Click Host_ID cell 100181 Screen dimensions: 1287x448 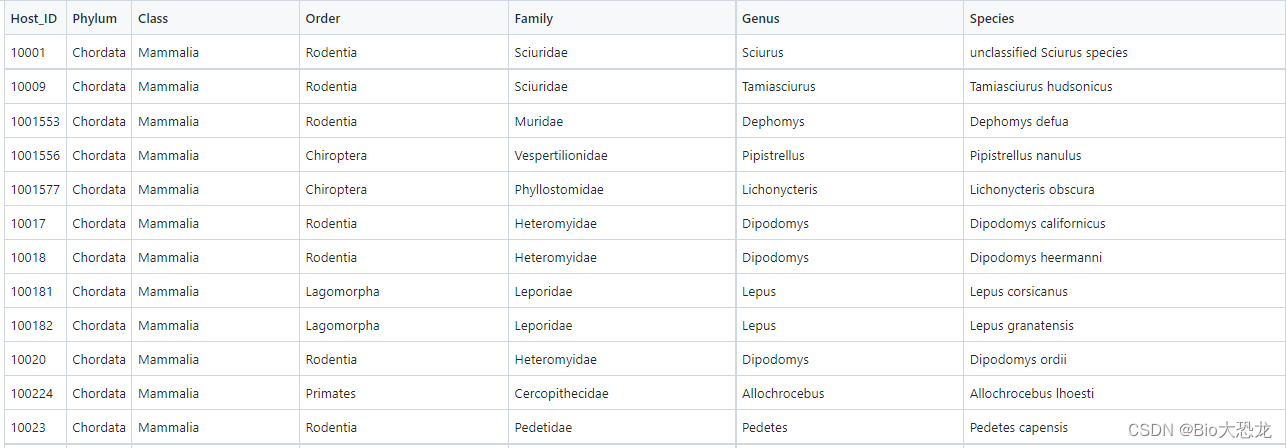[34, 291]
